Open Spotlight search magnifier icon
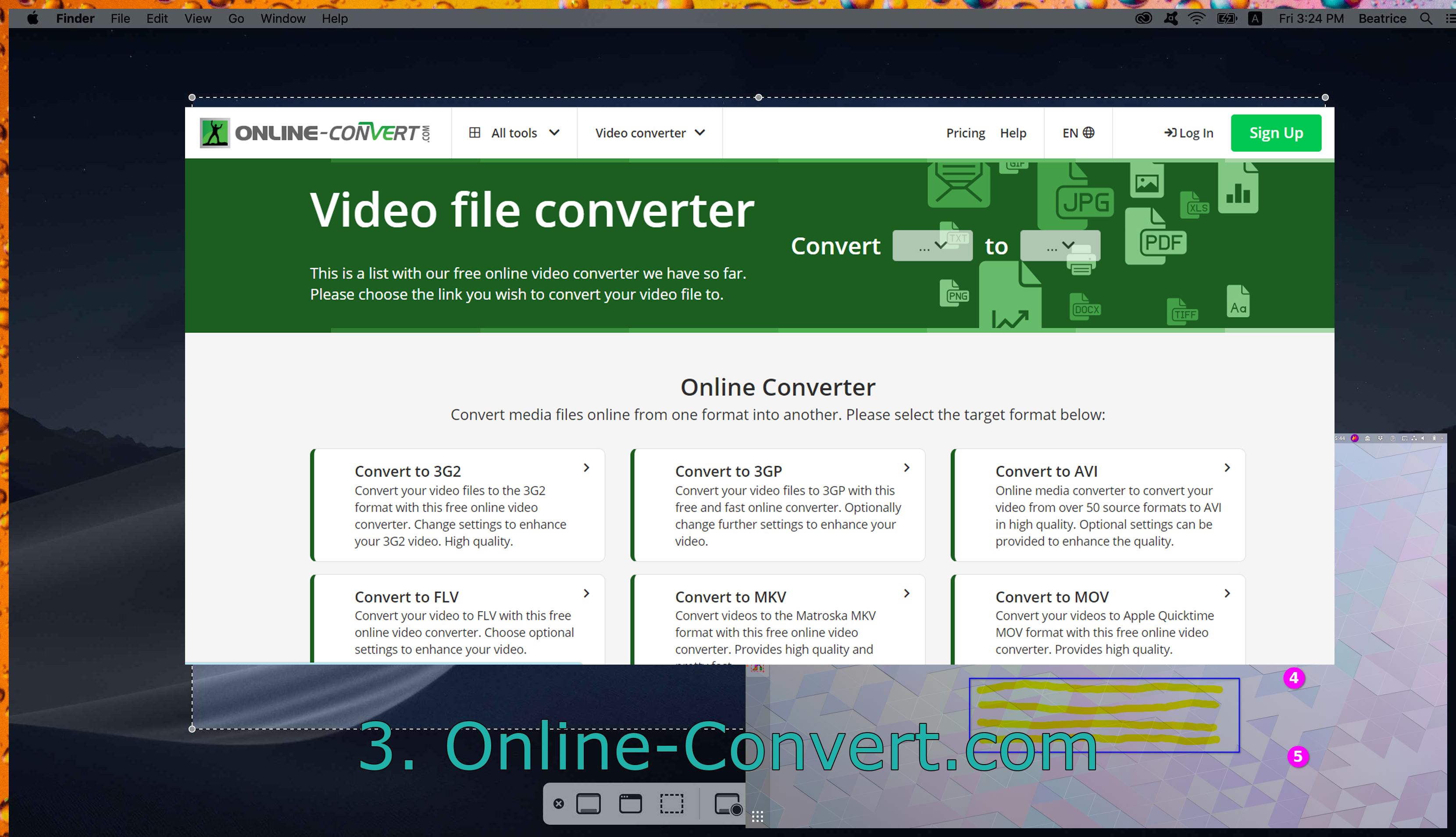The height and width of the screenshot is (837, 1456). 1426,18
